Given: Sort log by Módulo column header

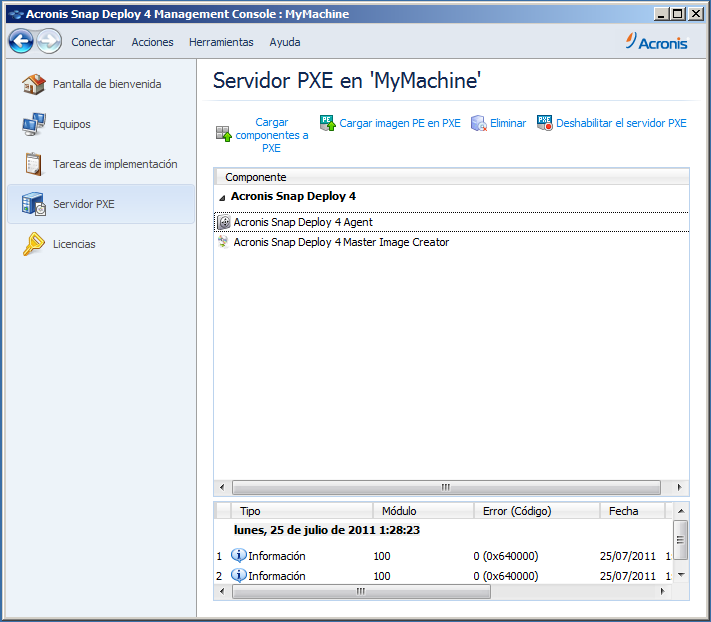Looking at the screenshot, I should [424, 511].
